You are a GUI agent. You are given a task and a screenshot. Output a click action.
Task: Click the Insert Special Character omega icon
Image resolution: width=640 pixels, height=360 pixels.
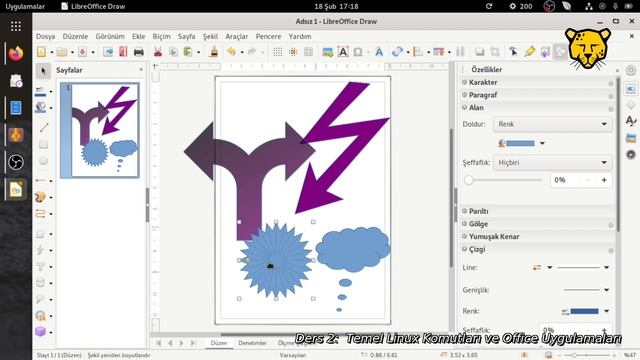[358, 52]
